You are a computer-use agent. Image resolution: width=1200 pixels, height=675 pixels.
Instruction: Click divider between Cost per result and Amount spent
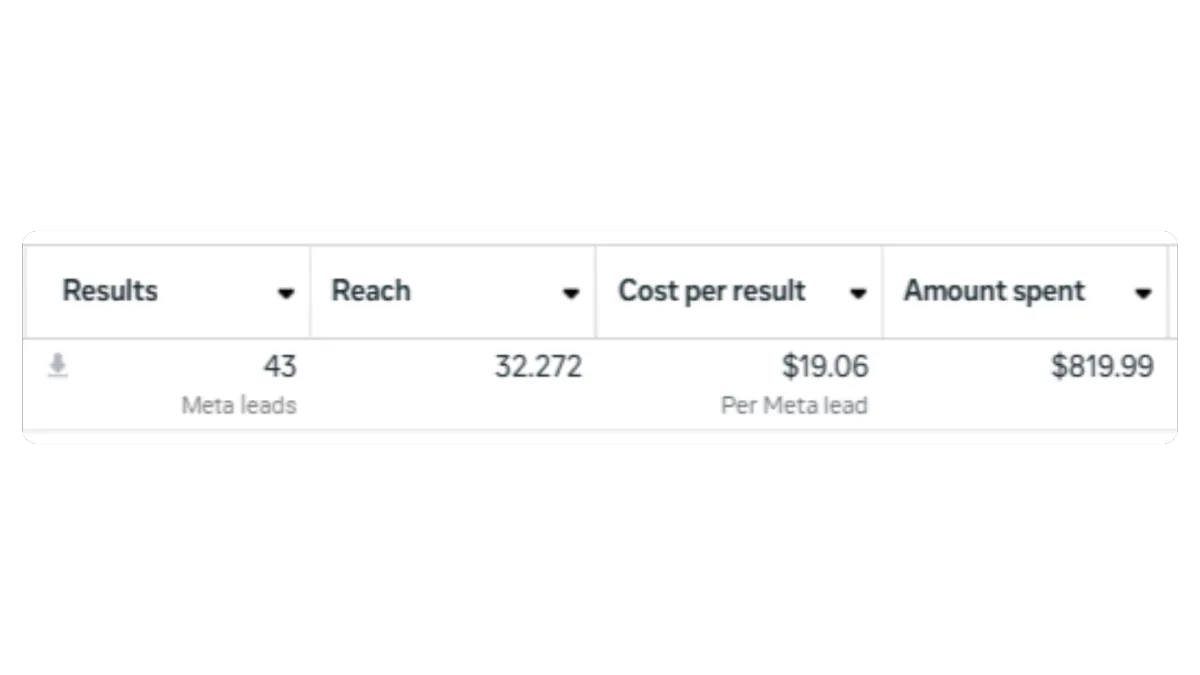pyautogui.click(x=882, y=292)
